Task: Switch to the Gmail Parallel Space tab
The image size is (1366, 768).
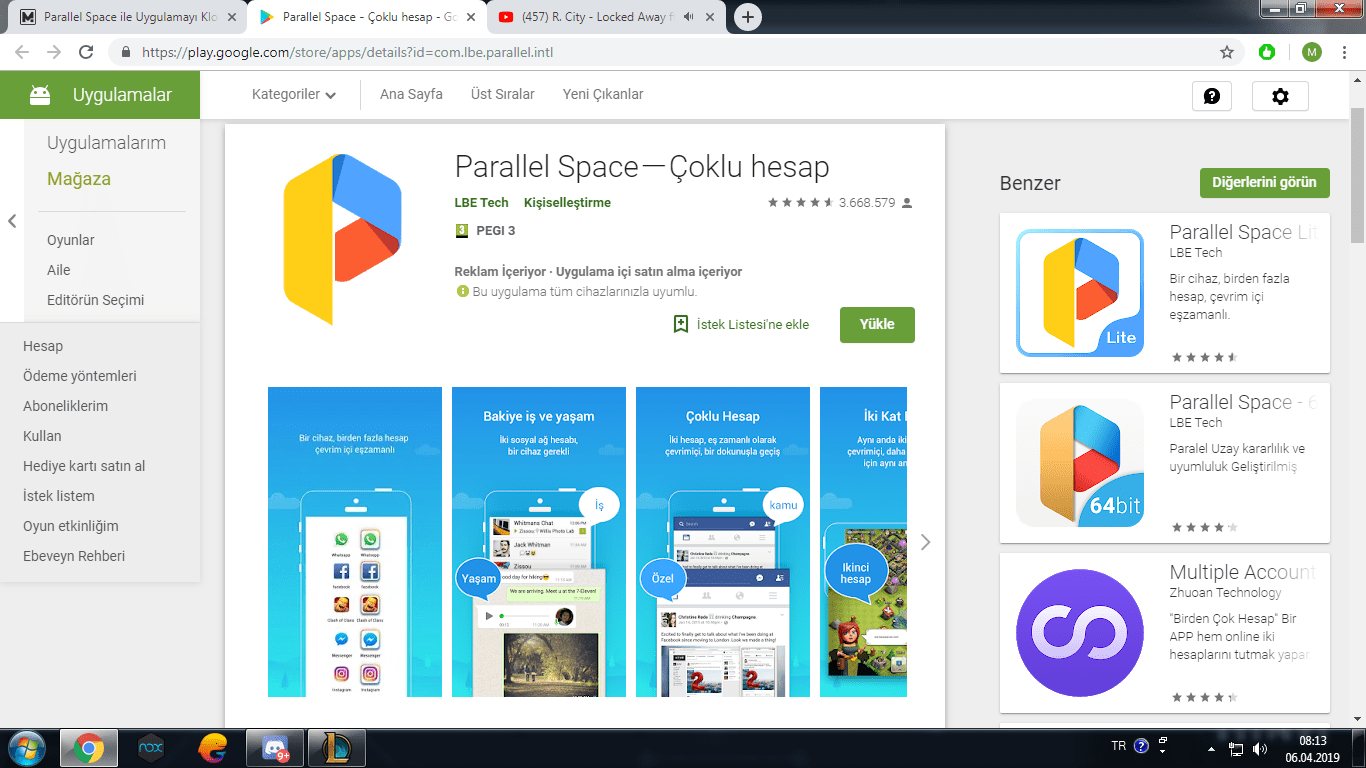Action: pyautogui.click(x=129, y=17)
